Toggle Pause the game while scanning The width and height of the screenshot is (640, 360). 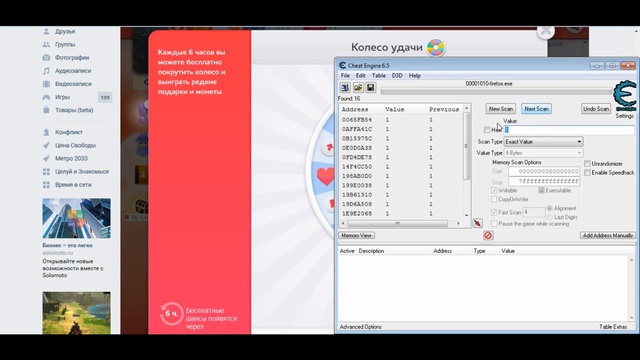tap(494, 224)
